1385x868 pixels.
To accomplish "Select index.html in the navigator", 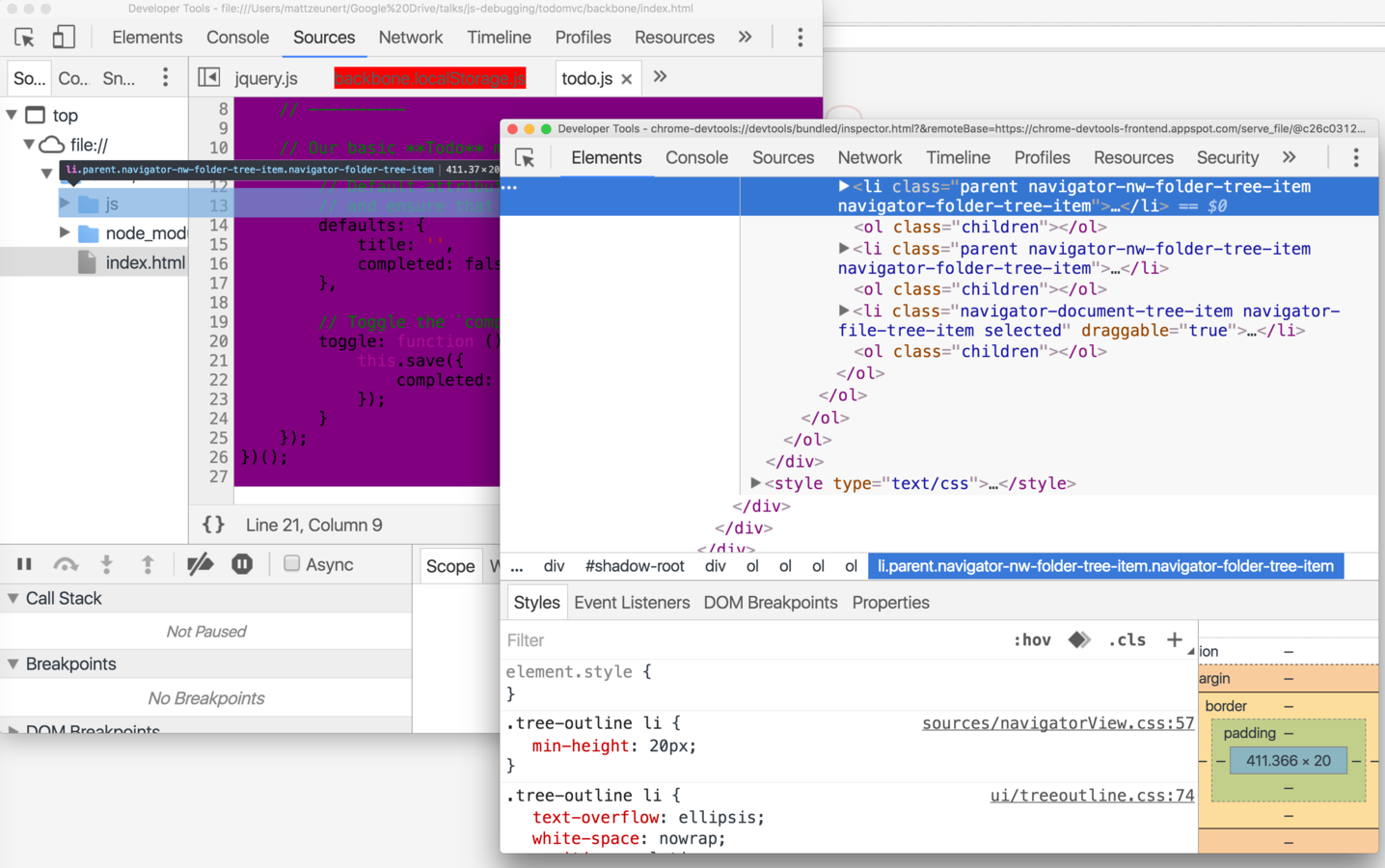I will click(x=145, y=262).
